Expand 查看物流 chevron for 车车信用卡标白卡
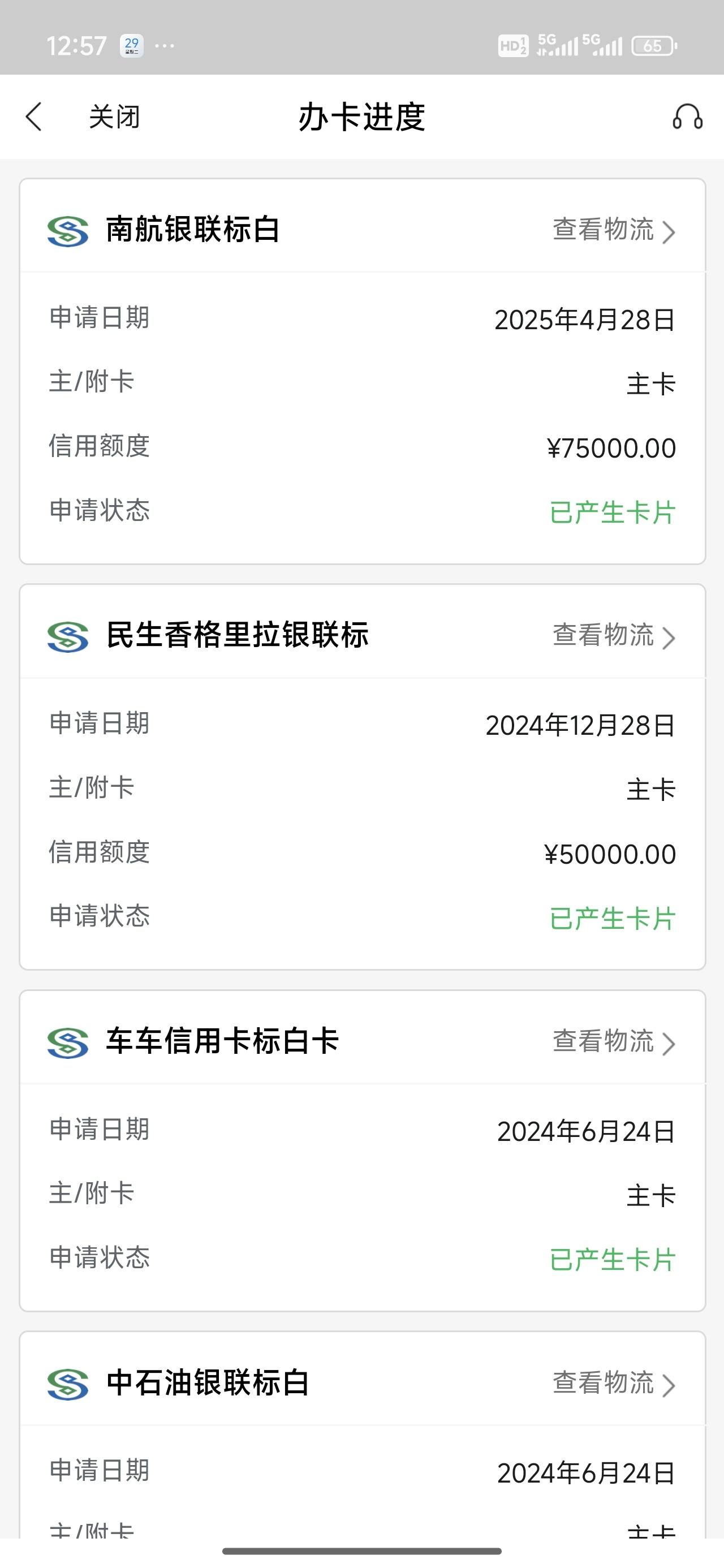Image resolution: width=724 pixels, height=1568 pixels. (x=668, y=1043)
